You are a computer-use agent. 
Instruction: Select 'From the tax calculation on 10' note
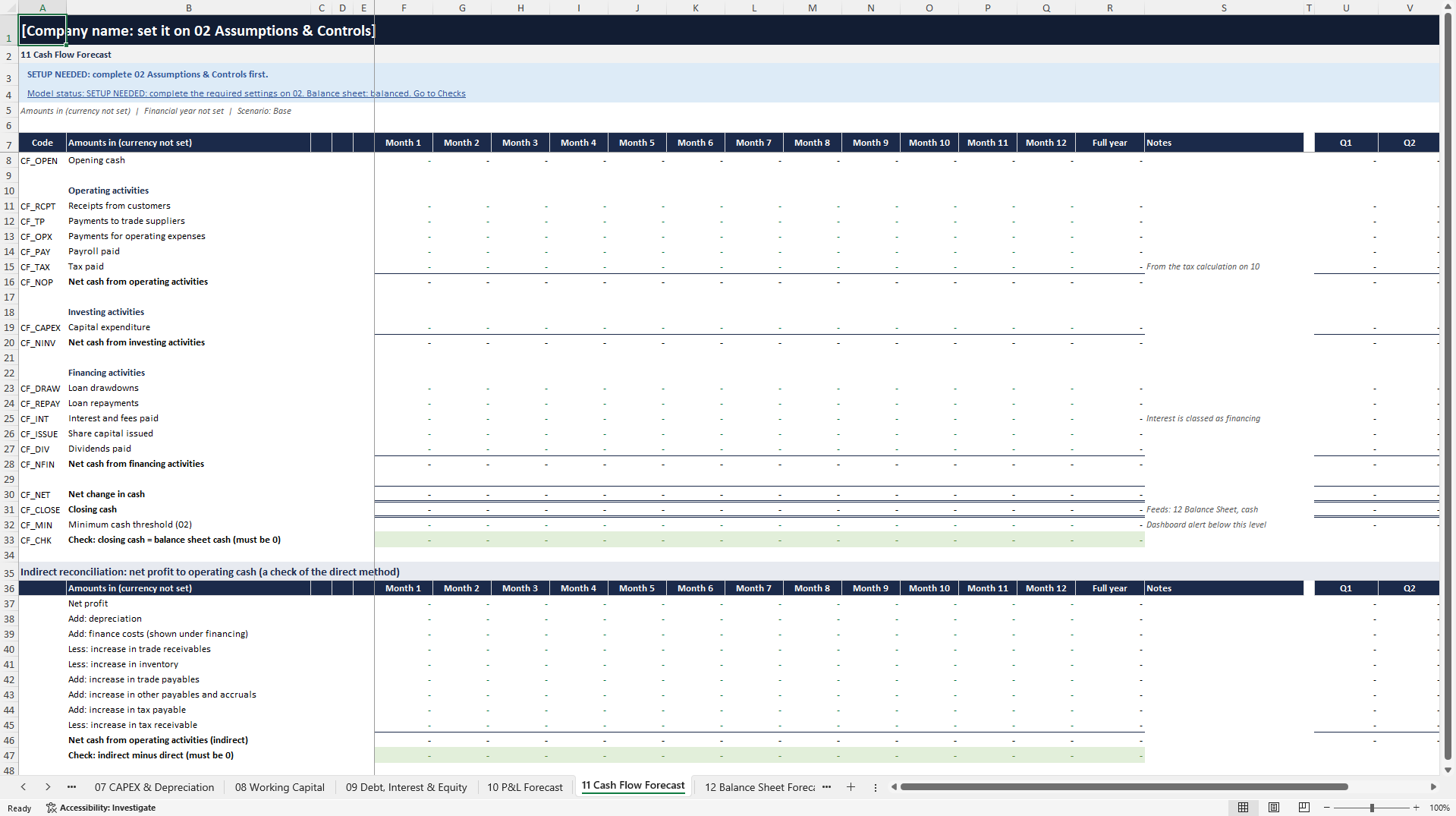[1224, 266]
